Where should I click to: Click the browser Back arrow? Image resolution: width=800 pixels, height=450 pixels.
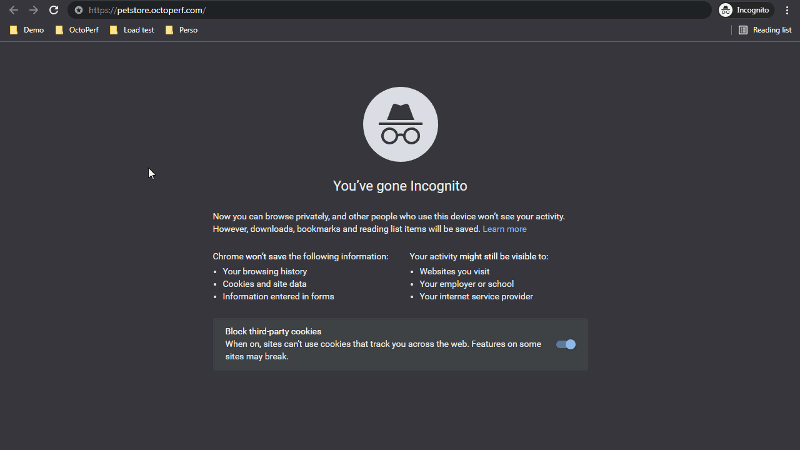[14, 10]
